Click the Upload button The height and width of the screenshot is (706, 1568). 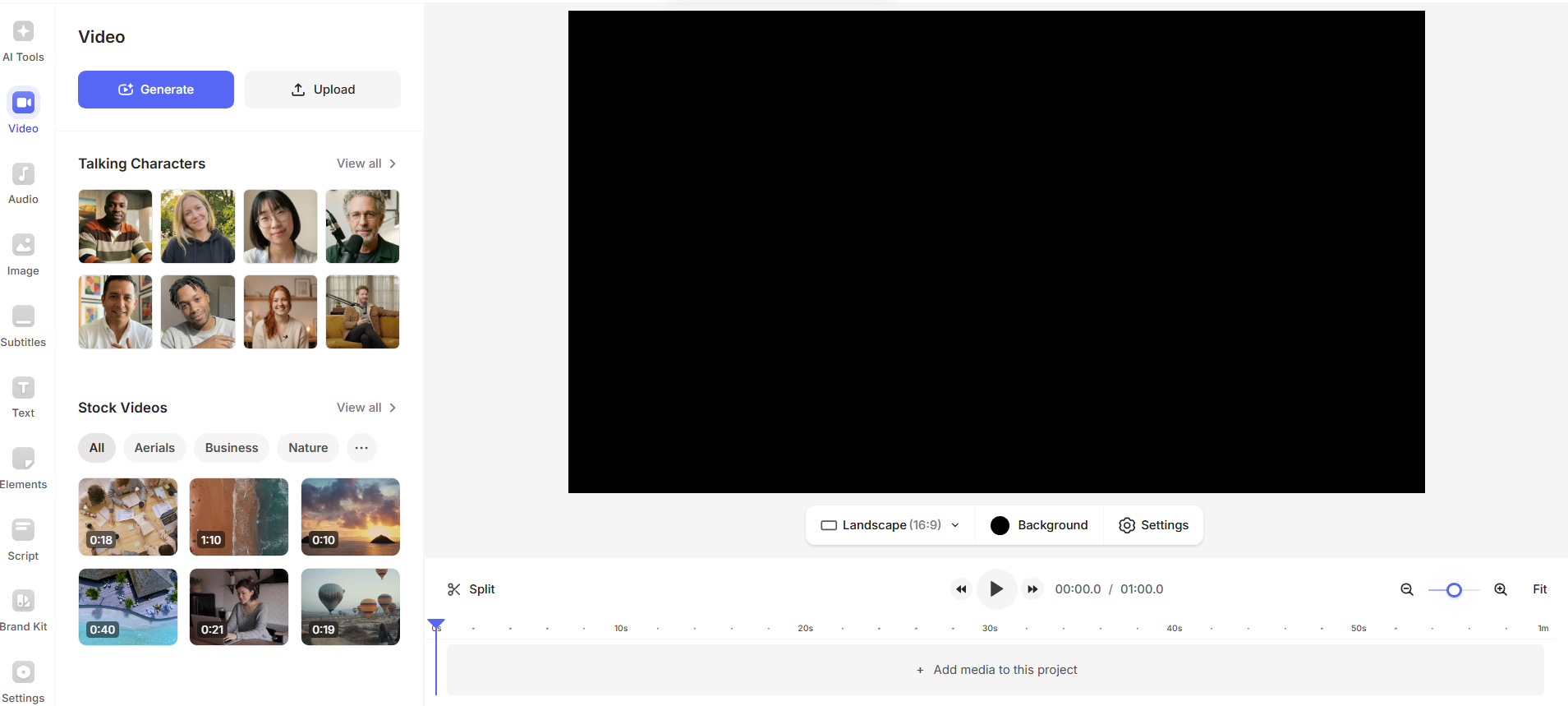click(323, 90)
